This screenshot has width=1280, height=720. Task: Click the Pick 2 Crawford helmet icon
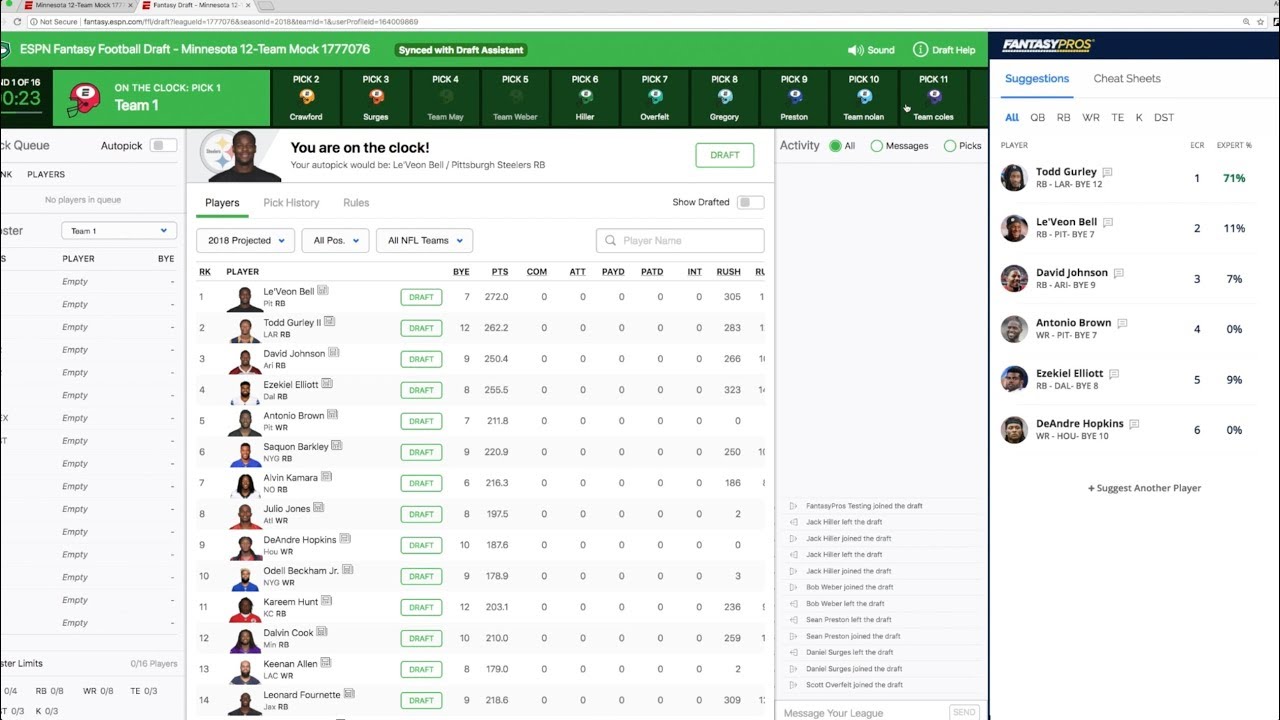click(x=306, y=97)
